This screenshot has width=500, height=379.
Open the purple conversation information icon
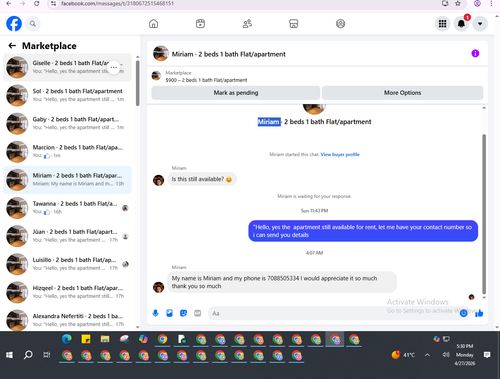[x=475, y=53]
